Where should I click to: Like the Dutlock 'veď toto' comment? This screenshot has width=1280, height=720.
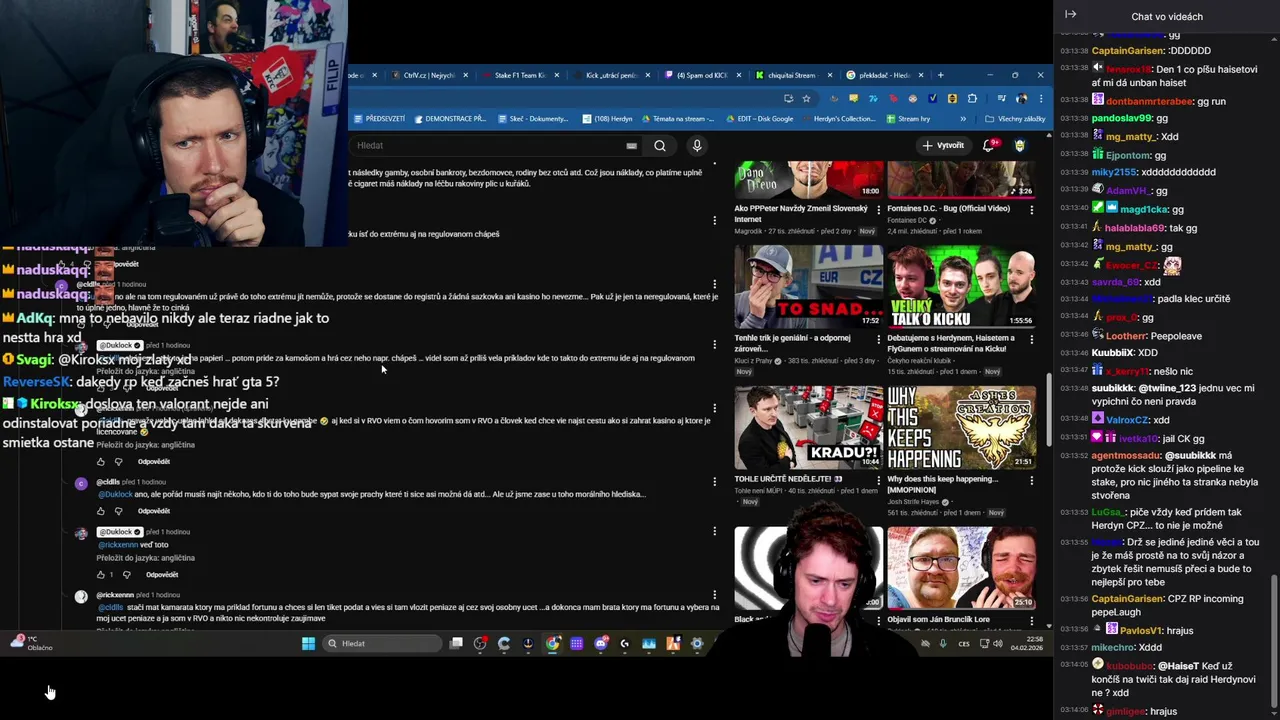coord(100,575)
